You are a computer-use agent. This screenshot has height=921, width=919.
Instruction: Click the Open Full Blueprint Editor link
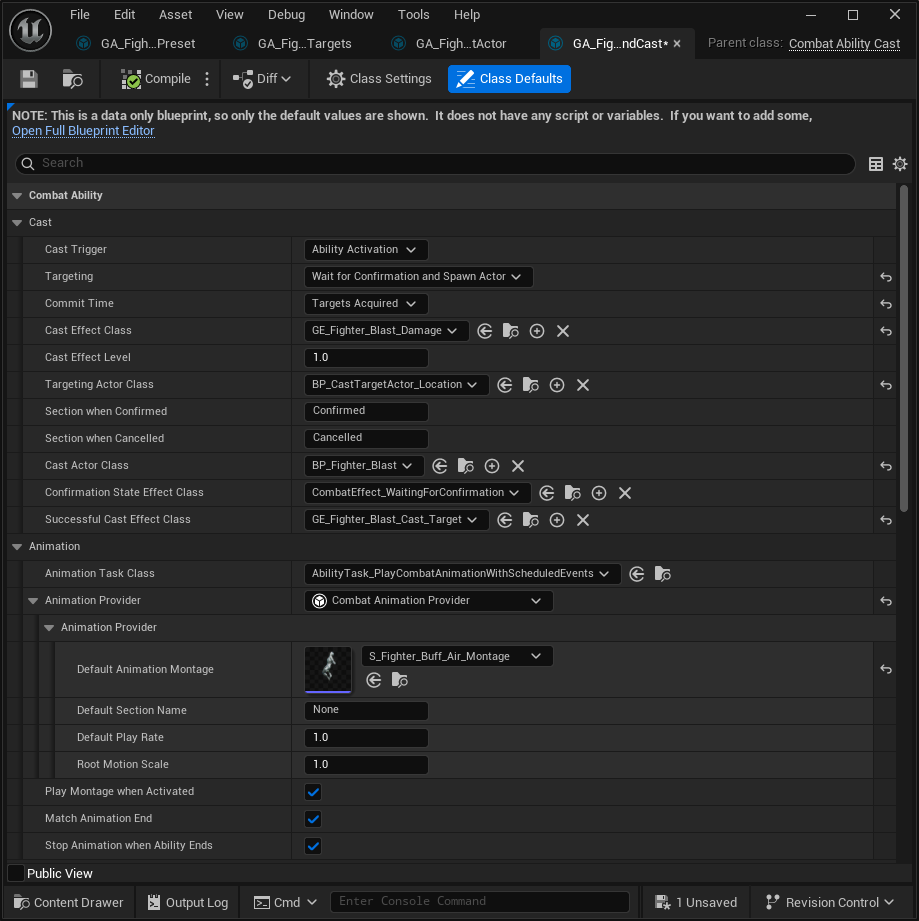coord(83,131)
